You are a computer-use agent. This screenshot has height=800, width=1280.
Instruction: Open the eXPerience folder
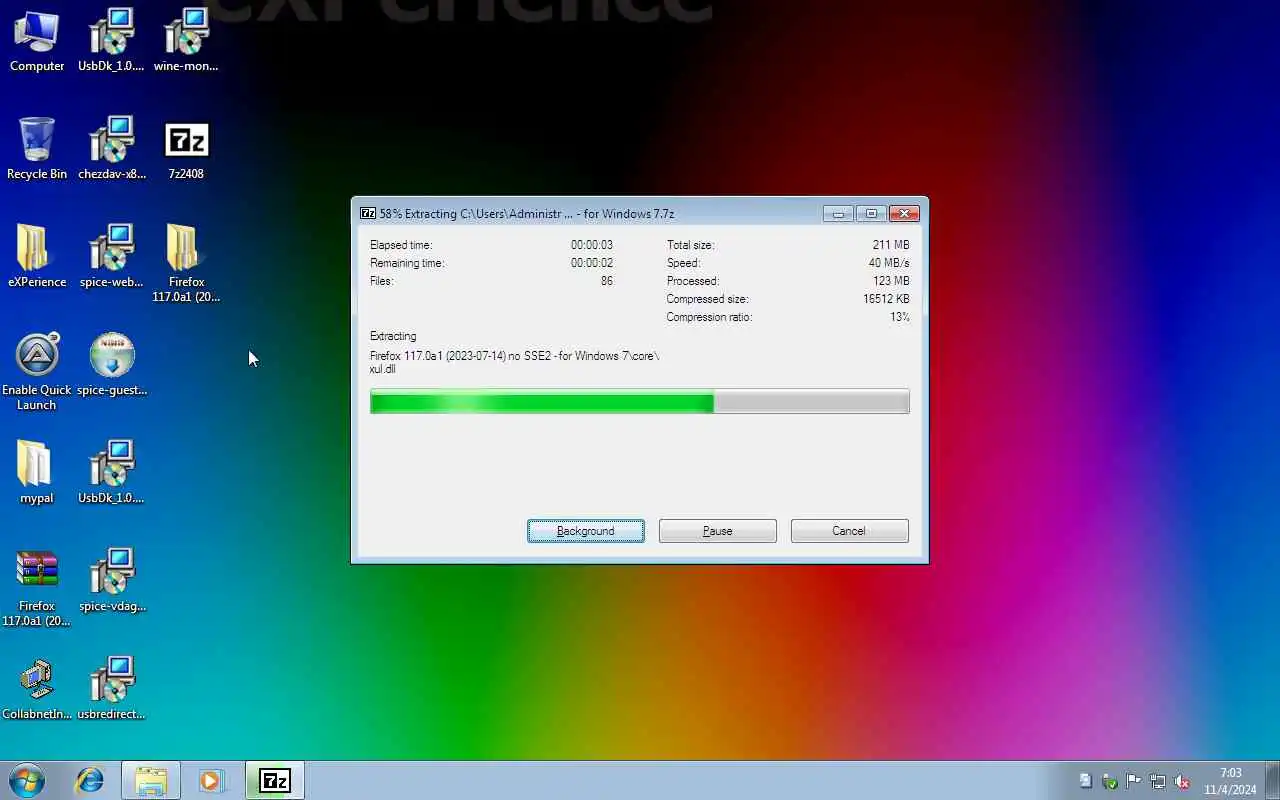click(37, 257)
